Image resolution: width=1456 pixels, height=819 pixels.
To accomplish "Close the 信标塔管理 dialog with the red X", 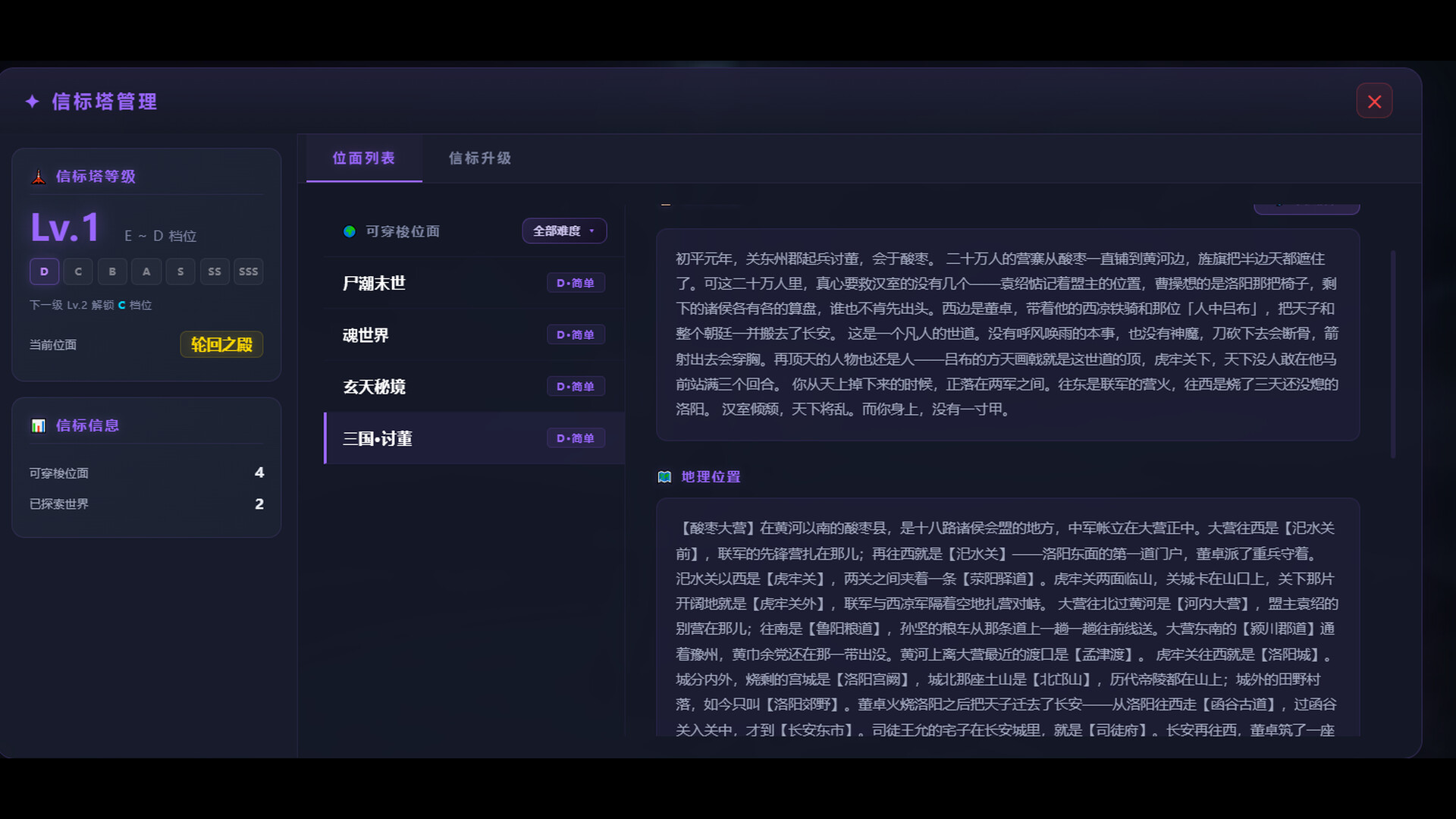I will coord(1374,101).
